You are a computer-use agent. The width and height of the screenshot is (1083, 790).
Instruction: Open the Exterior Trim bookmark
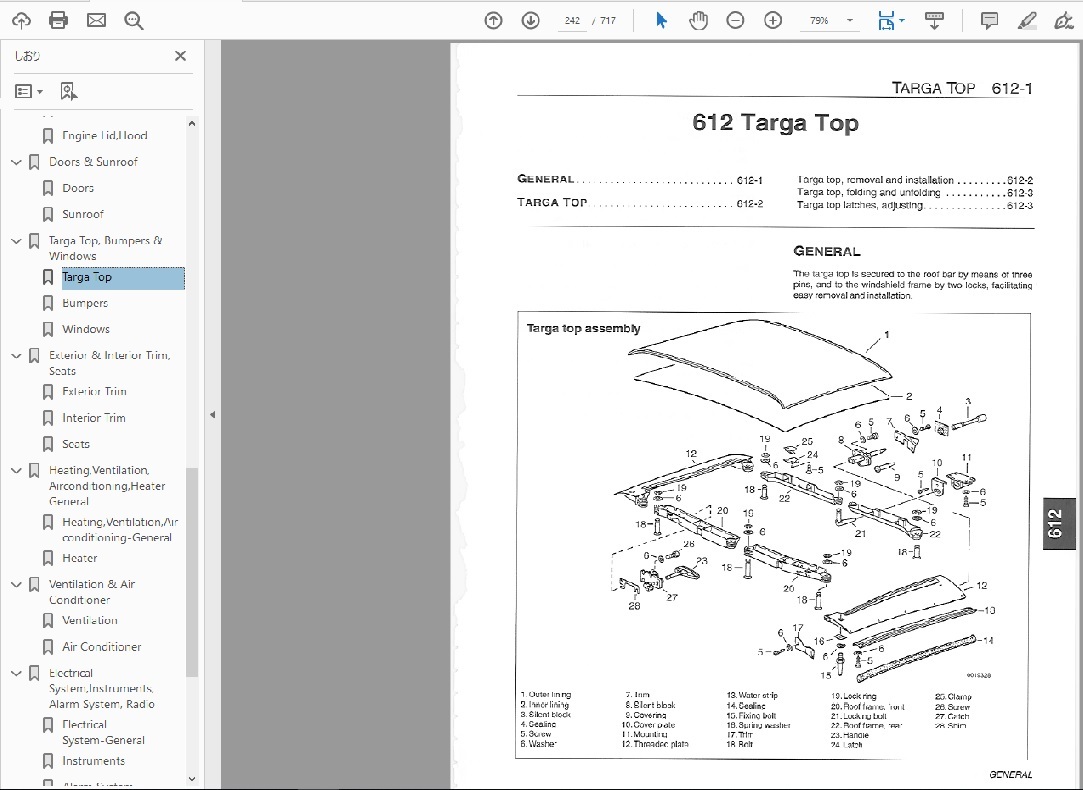(95, 392)
